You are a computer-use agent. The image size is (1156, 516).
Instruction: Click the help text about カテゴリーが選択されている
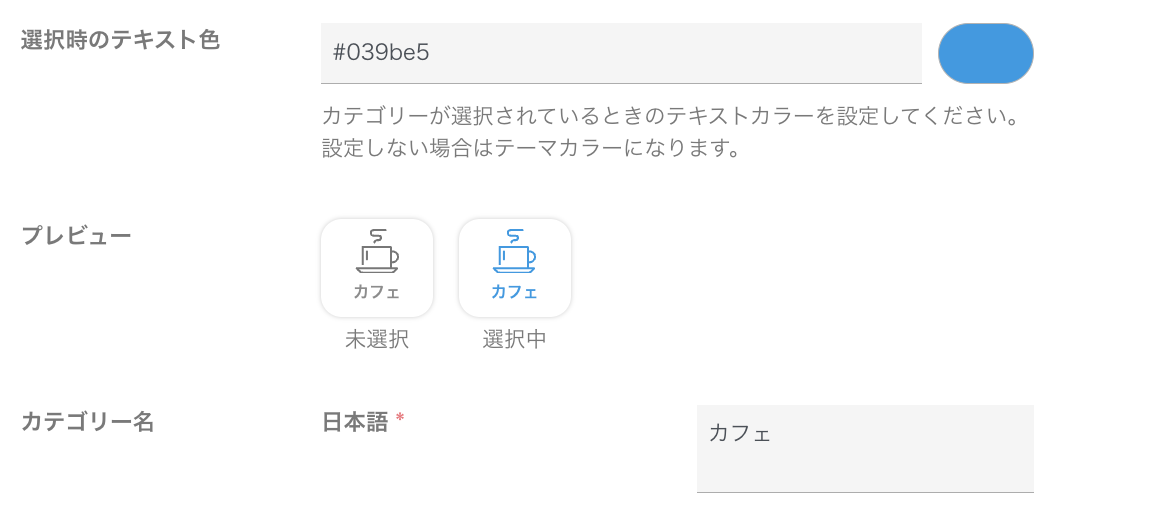click(x=670, y=117)
